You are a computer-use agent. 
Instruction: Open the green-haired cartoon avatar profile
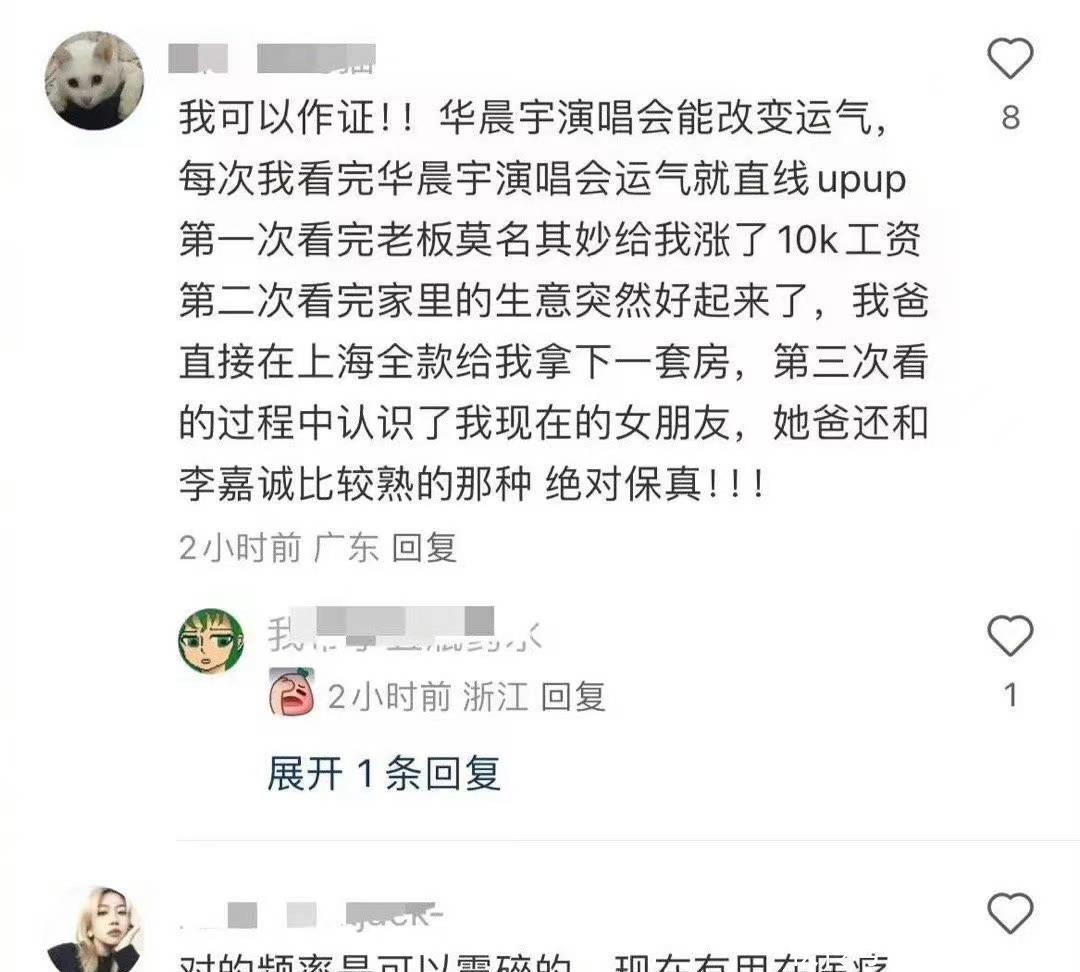tap(211, 641)
